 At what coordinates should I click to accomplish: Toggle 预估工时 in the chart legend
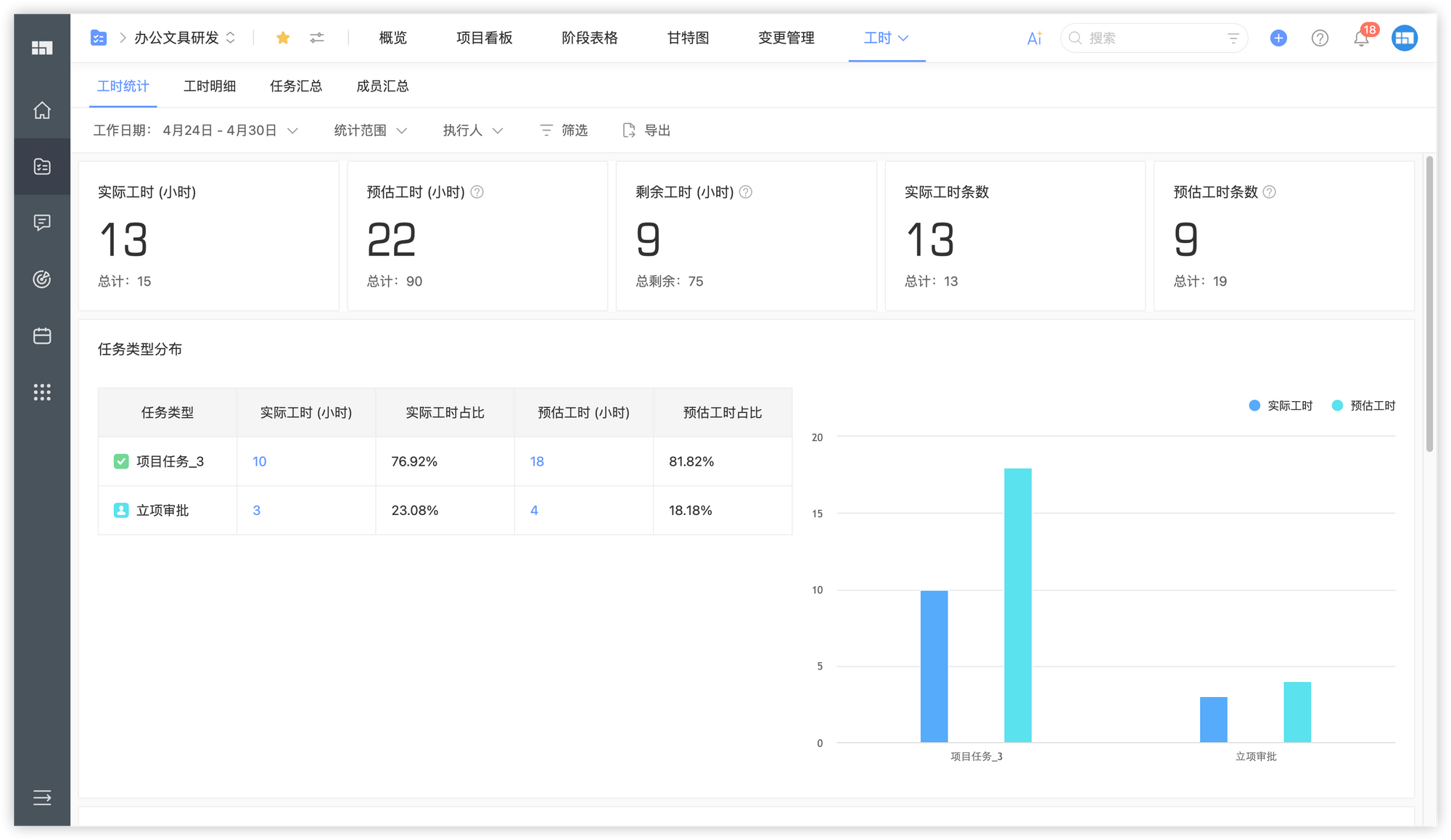click(1364, 405)
